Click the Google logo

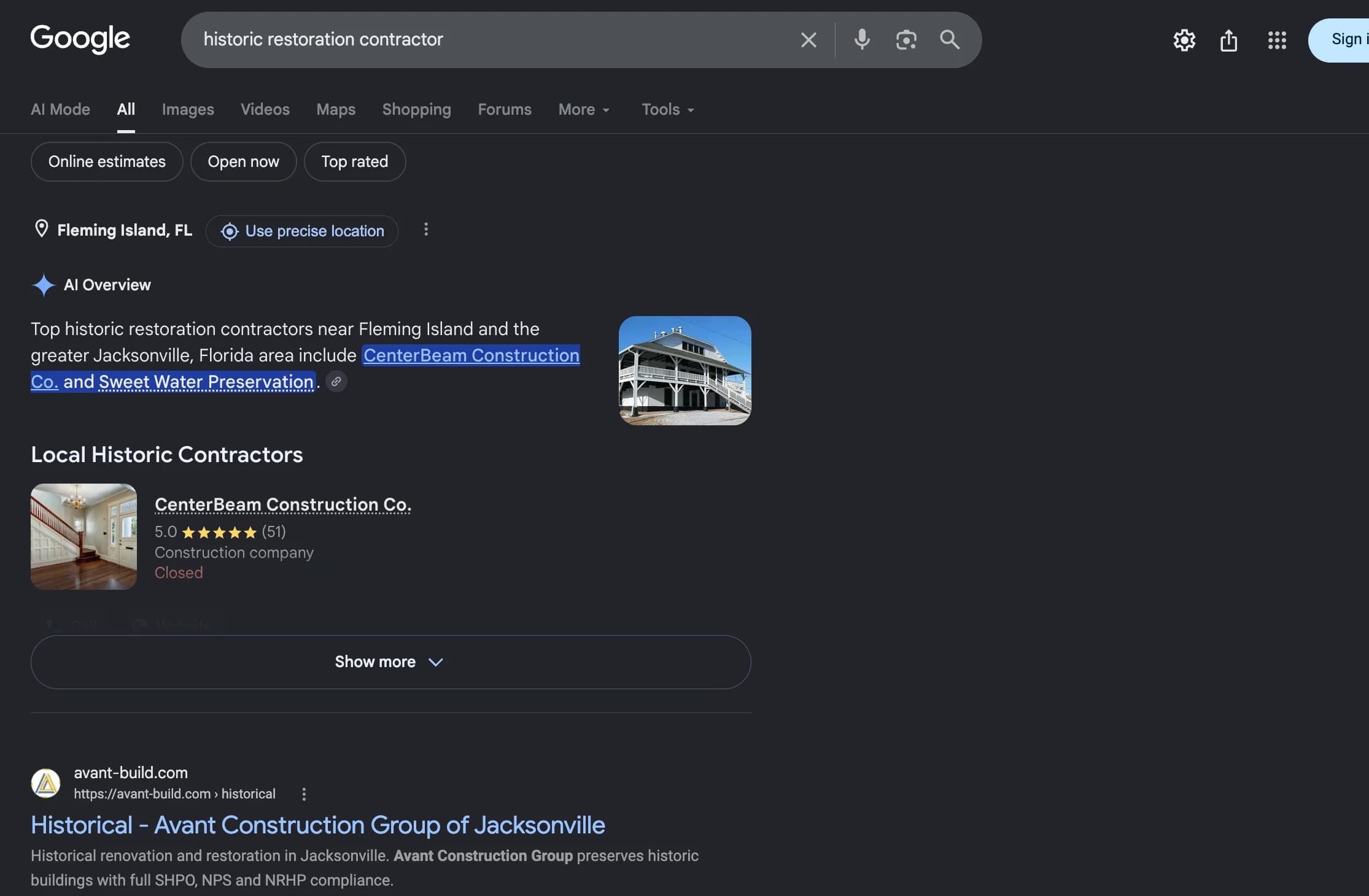80,39
